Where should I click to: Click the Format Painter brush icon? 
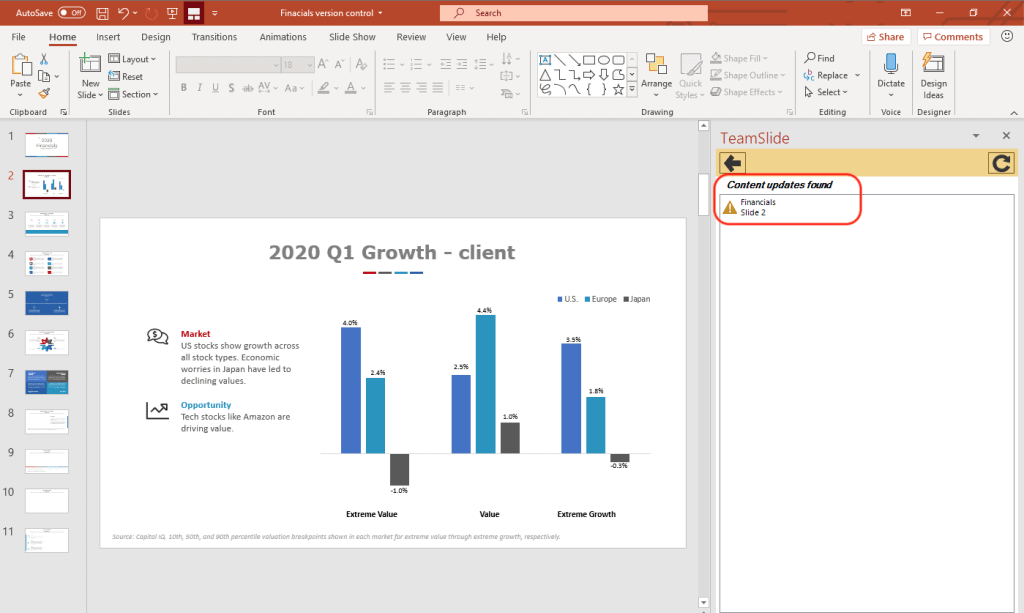pyautogui.click(x=44, y=93)
